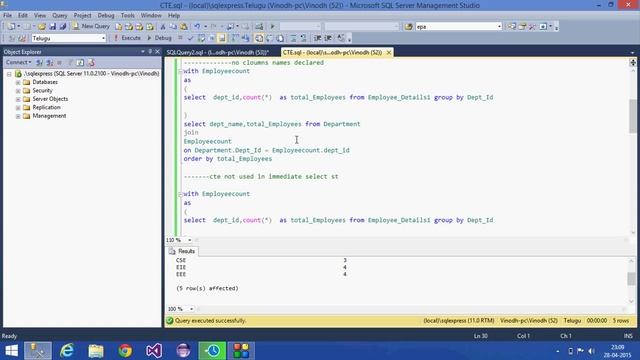Click the Open File folder icon
Screen dimensions: 640x360
tap(42, 27)
